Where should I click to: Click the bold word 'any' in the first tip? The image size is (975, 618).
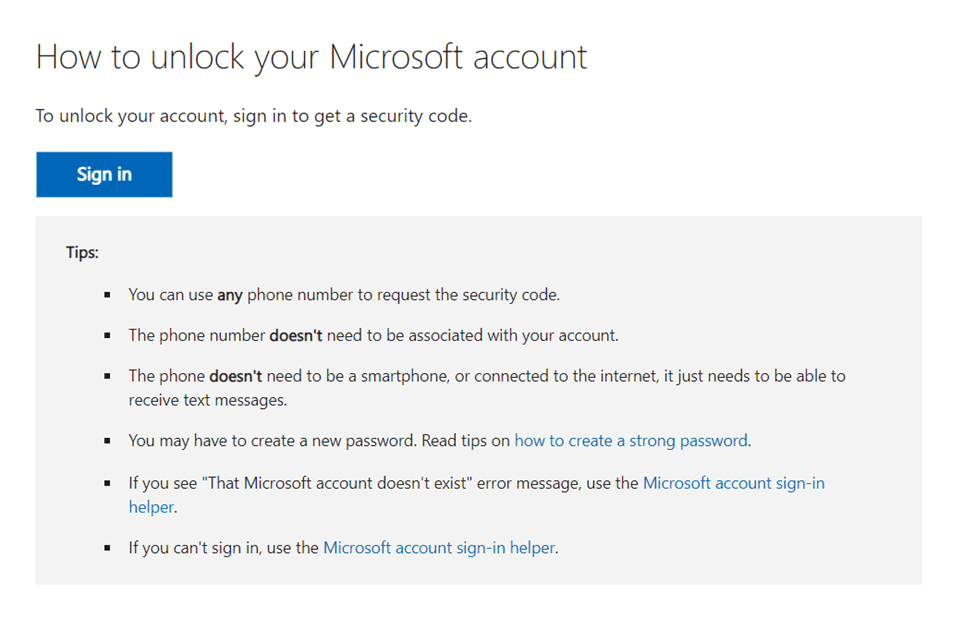[x=229, y=295]
